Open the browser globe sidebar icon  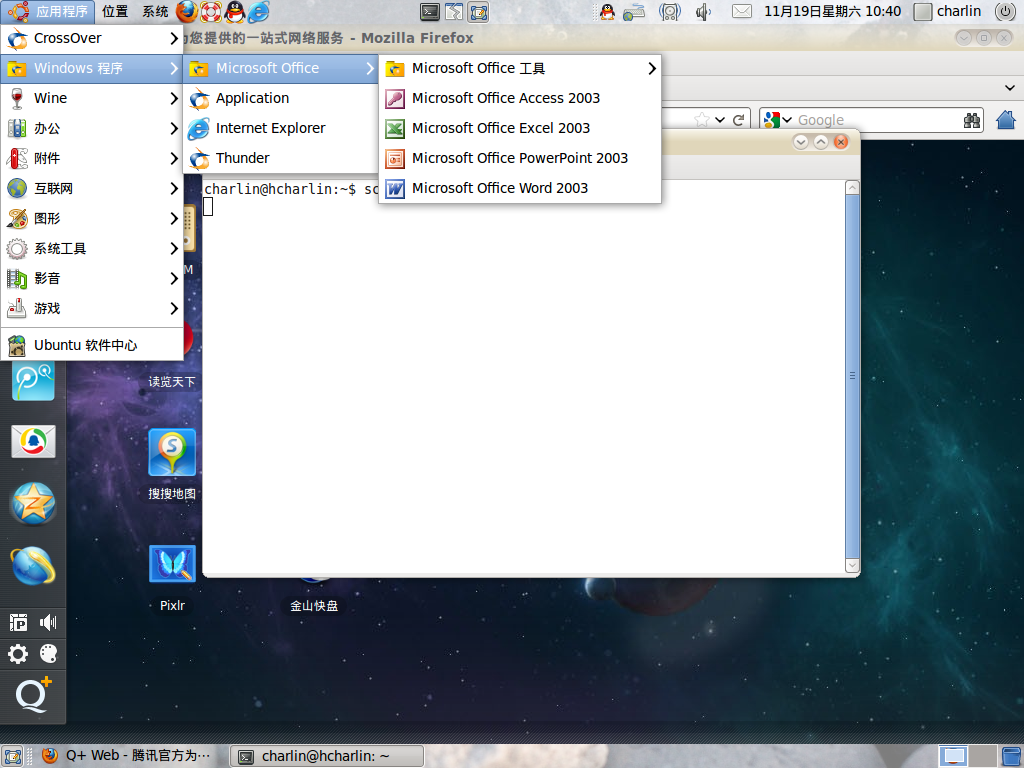tap(33, 566)
